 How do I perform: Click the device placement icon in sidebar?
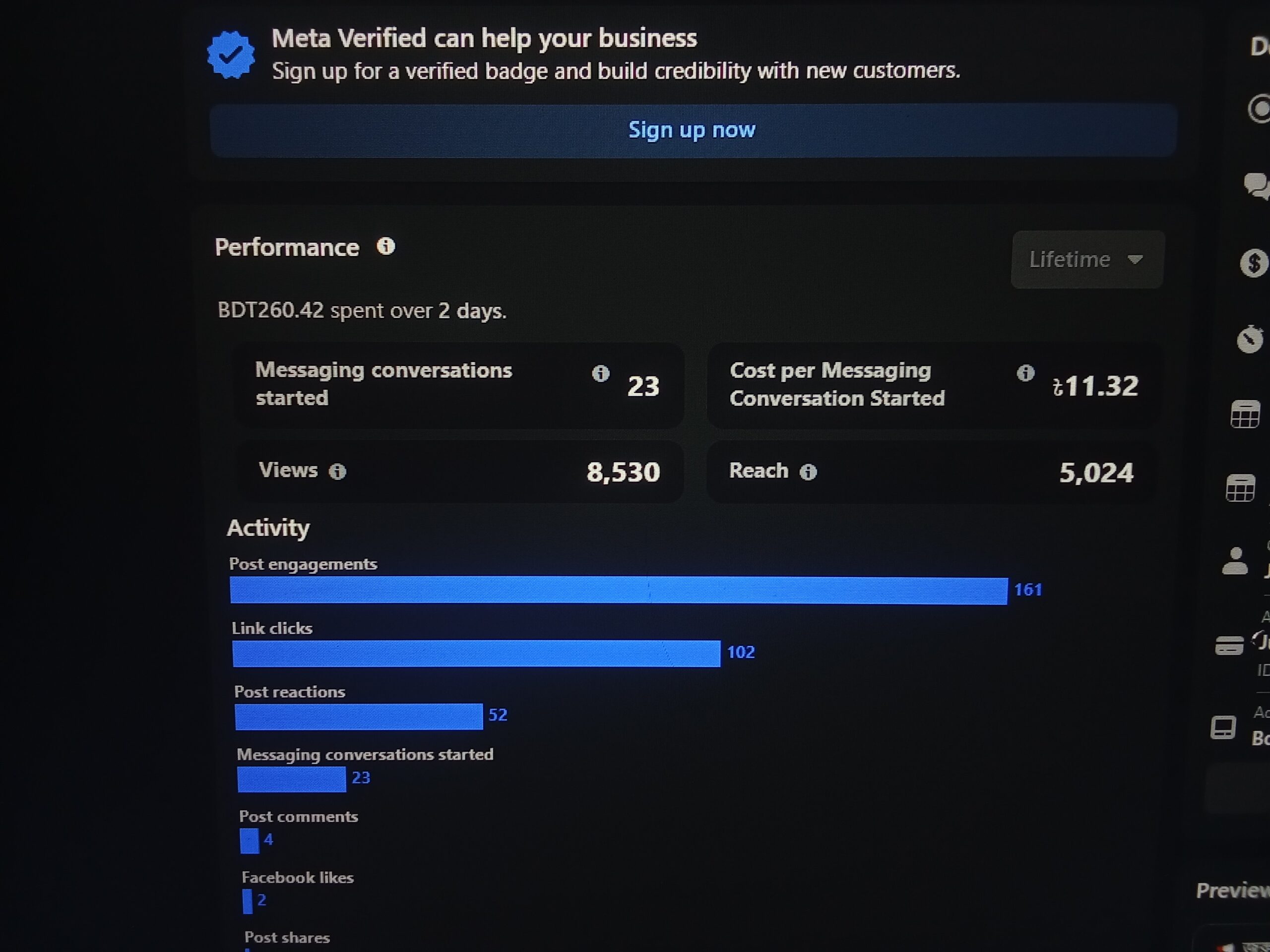[1223, 727]
